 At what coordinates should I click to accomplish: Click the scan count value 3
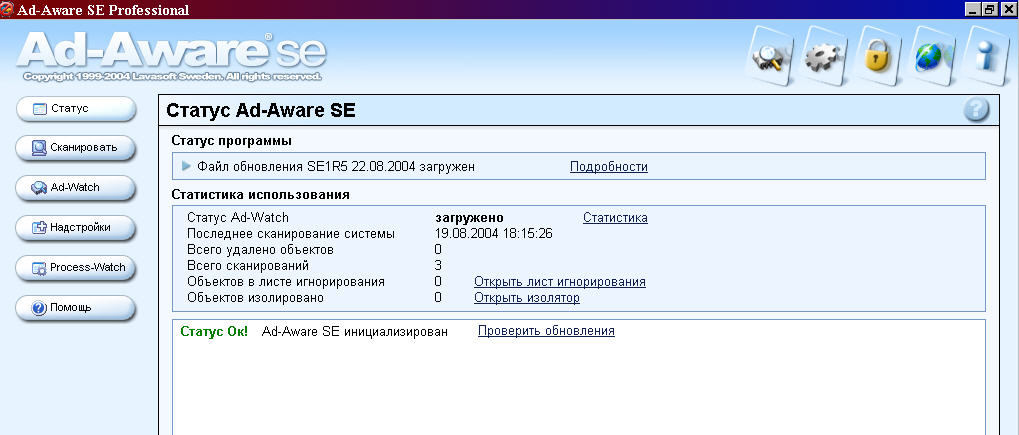point(438,265)
